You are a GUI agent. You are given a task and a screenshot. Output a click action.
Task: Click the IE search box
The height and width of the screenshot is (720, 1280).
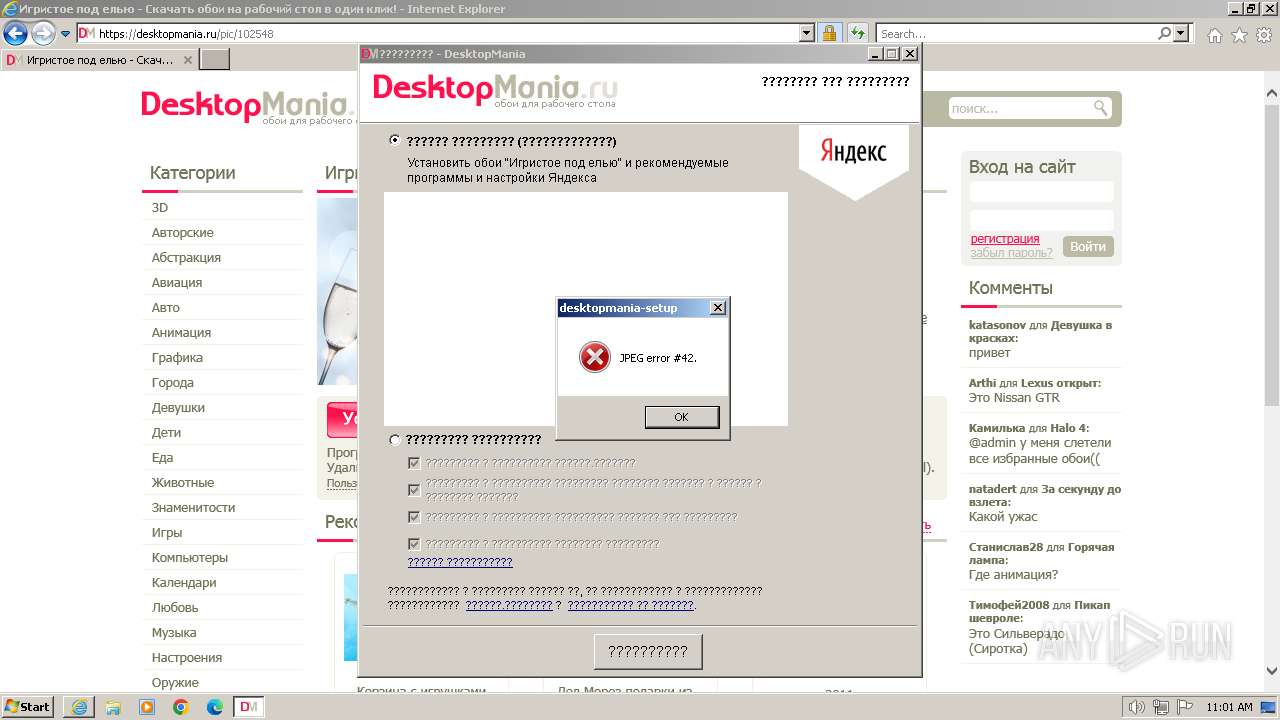(1015, 33)
